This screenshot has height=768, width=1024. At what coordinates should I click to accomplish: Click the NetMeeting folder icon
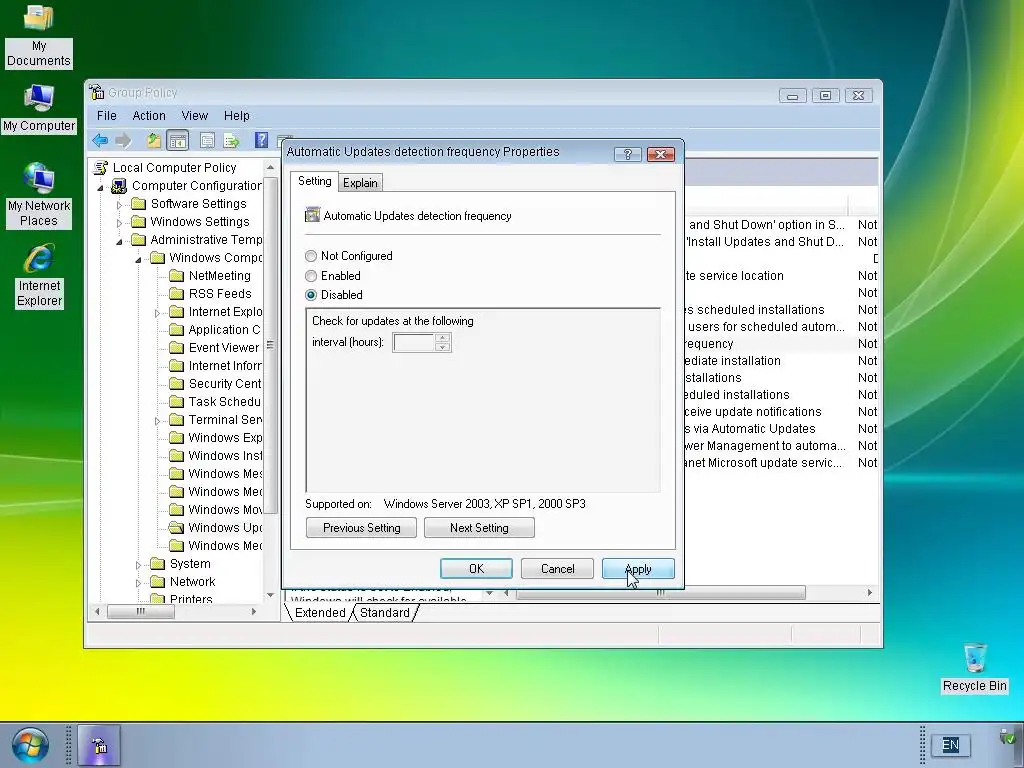point(176,276)
